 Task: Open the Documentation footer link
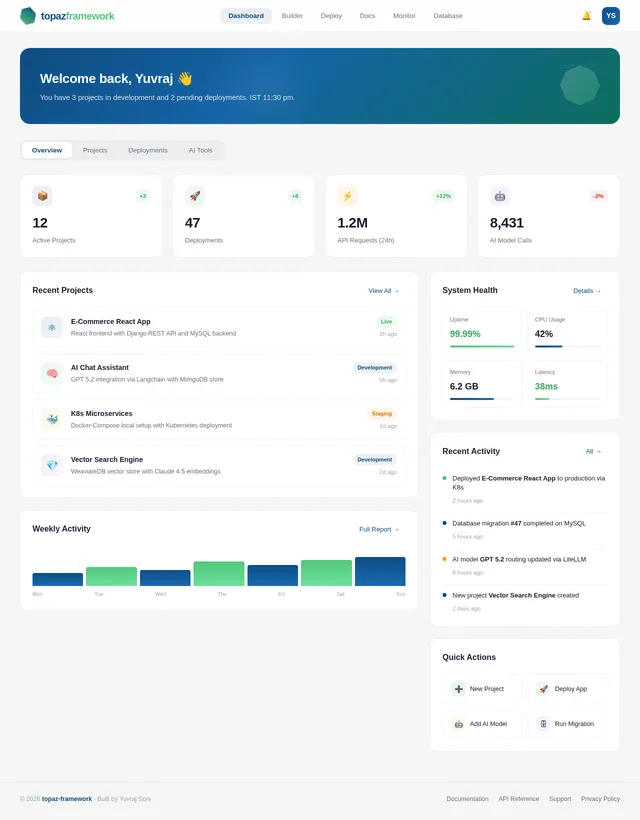tap(467, 799)
